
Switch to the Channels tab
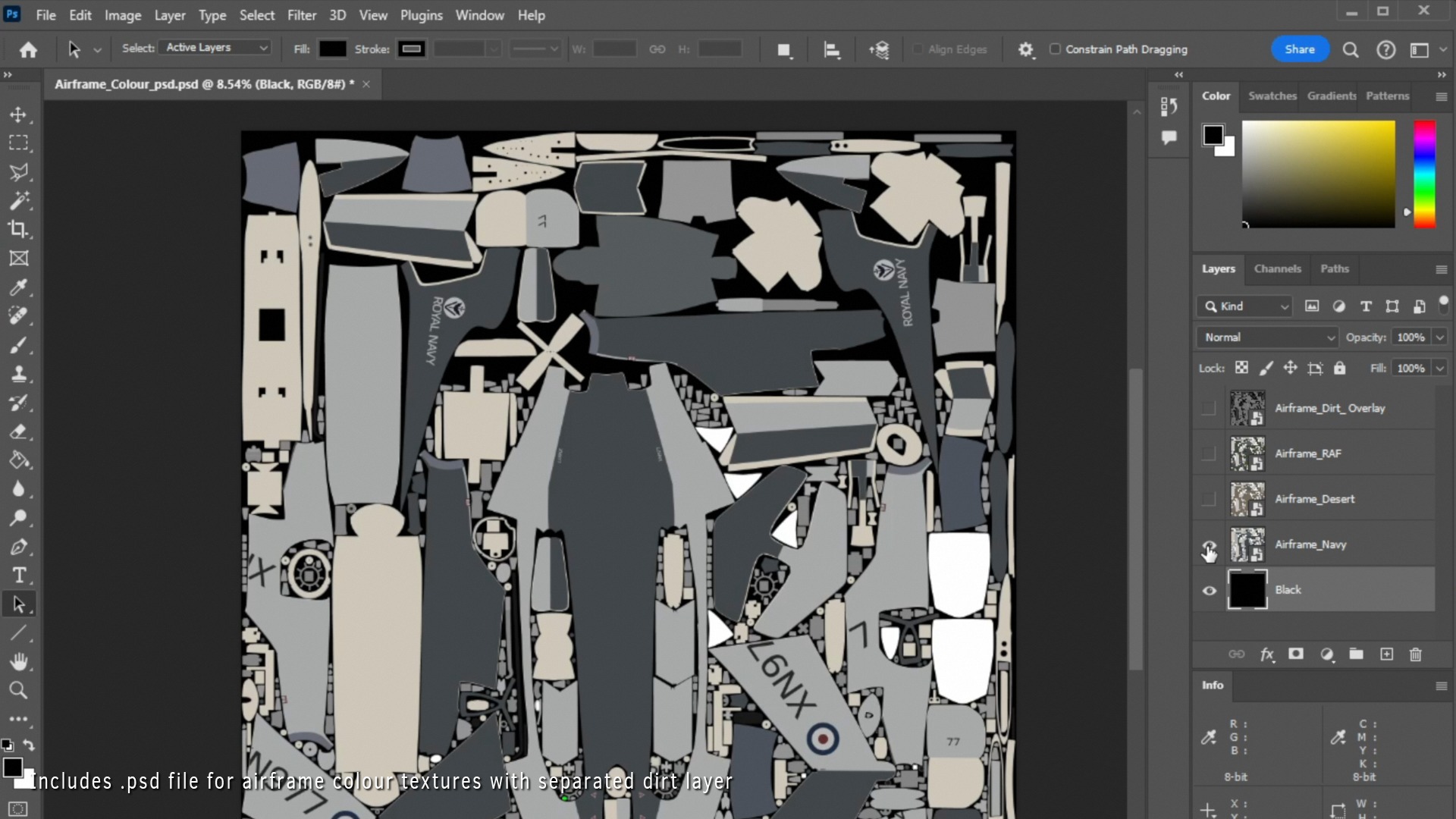pyautogui.click(x=1277, y=269)
